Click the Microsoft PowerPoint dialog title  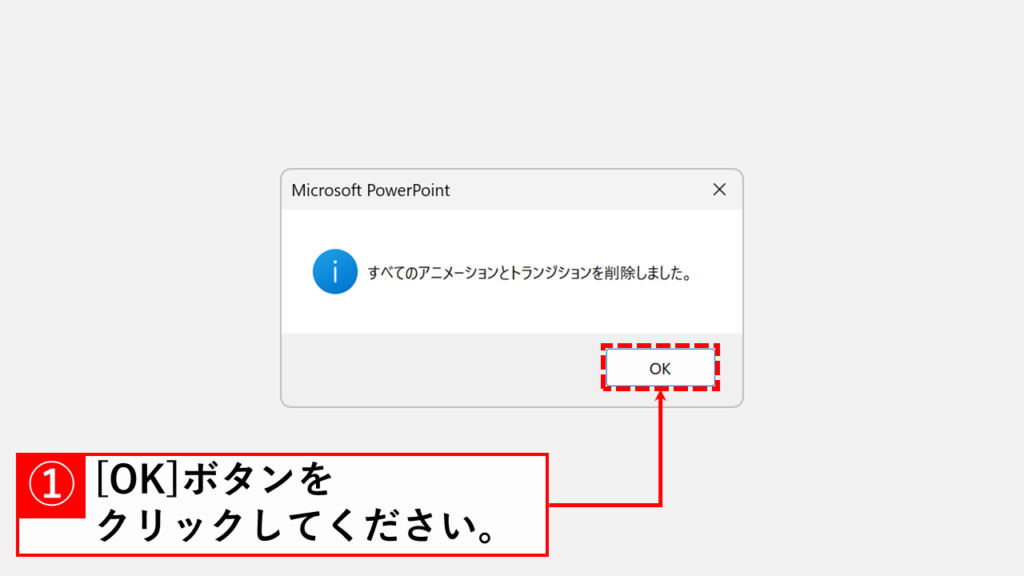[370, 190]
